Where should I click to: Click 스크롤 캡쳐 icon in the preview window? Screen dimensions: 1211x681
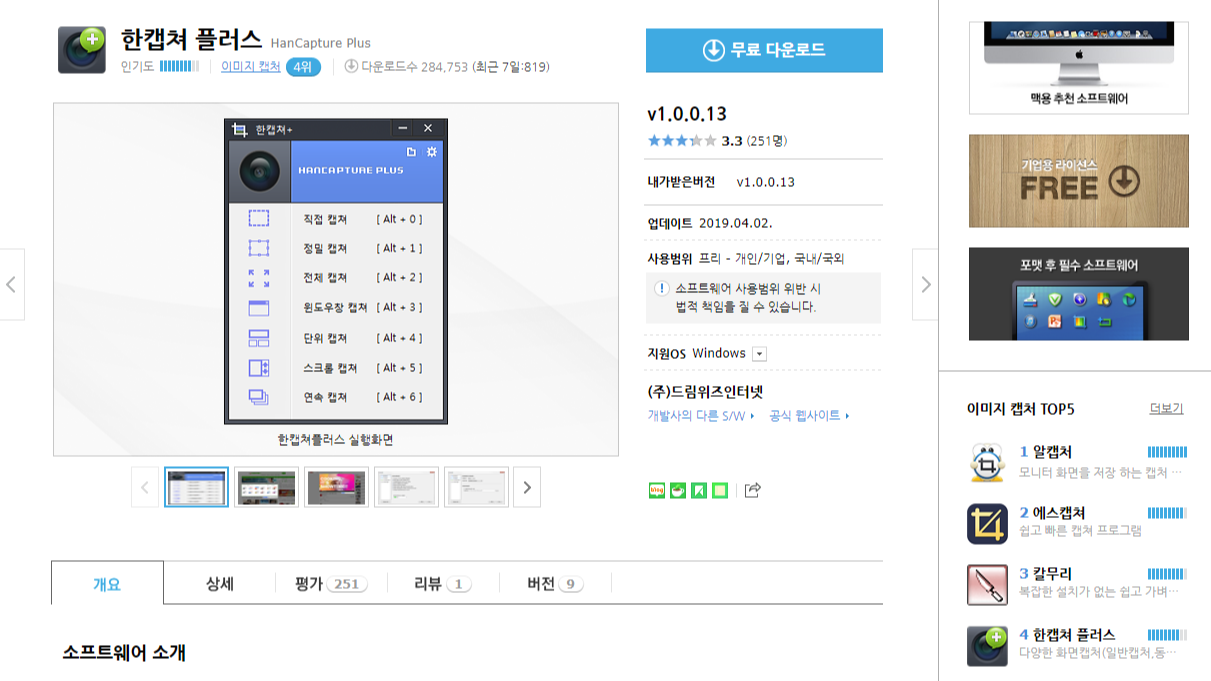tap(259, 368)
